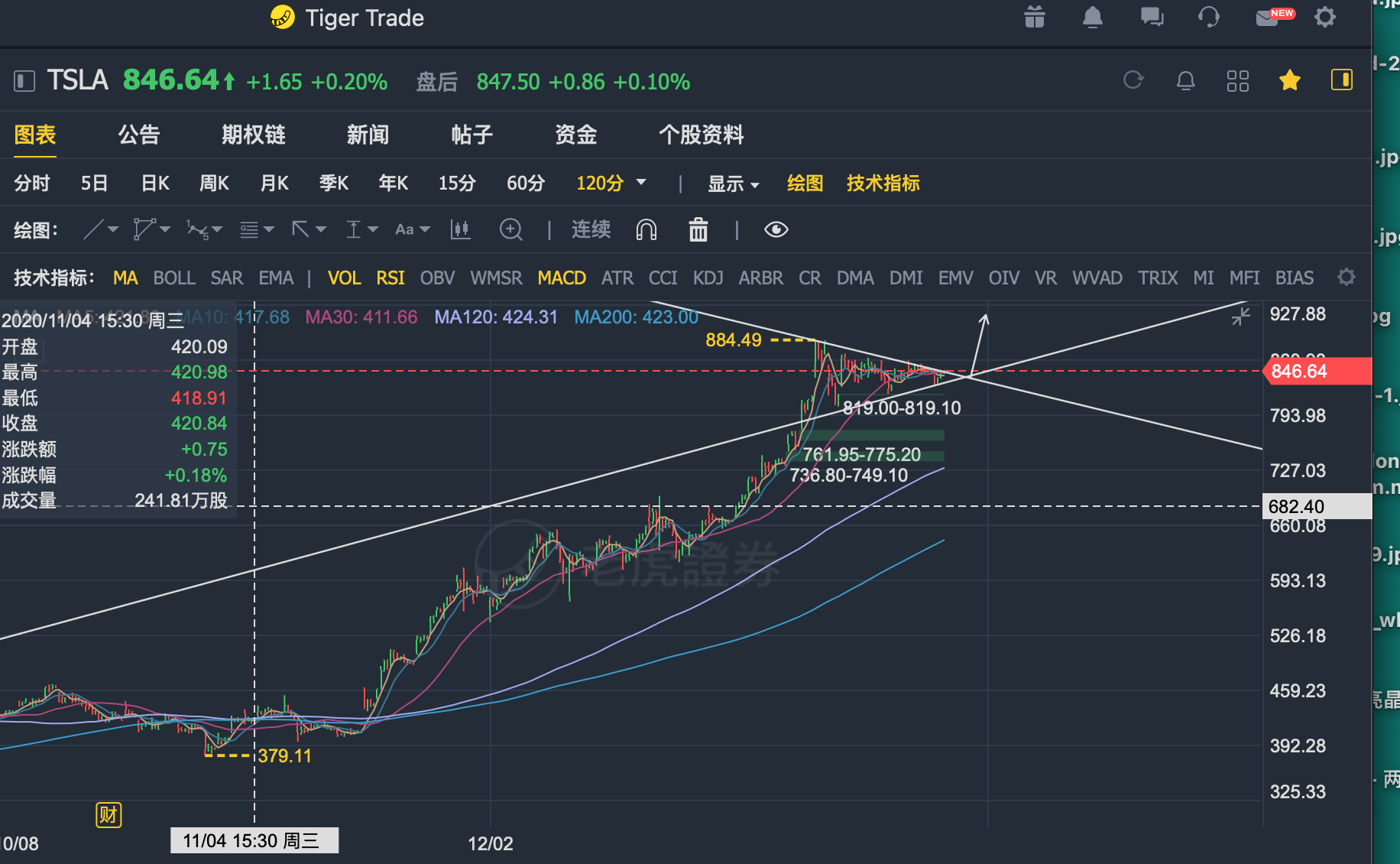Screen dimensions: 1400x864
Task: Select the 60分 timeframe
Action: coord(526,184)
